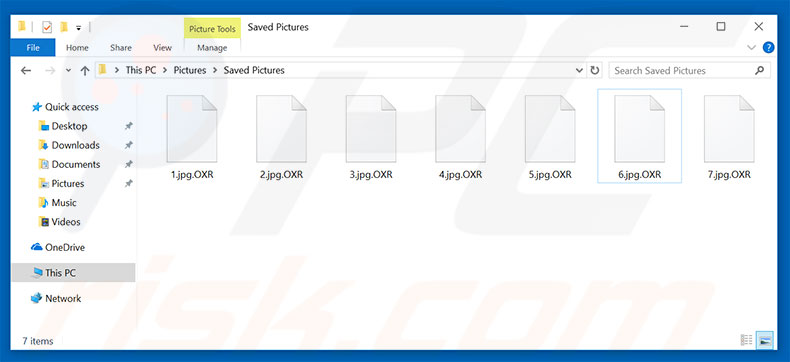The image size is (790, 362).
Task: Click the 1.jpg.OXR filename label
Action: point(192,175)
